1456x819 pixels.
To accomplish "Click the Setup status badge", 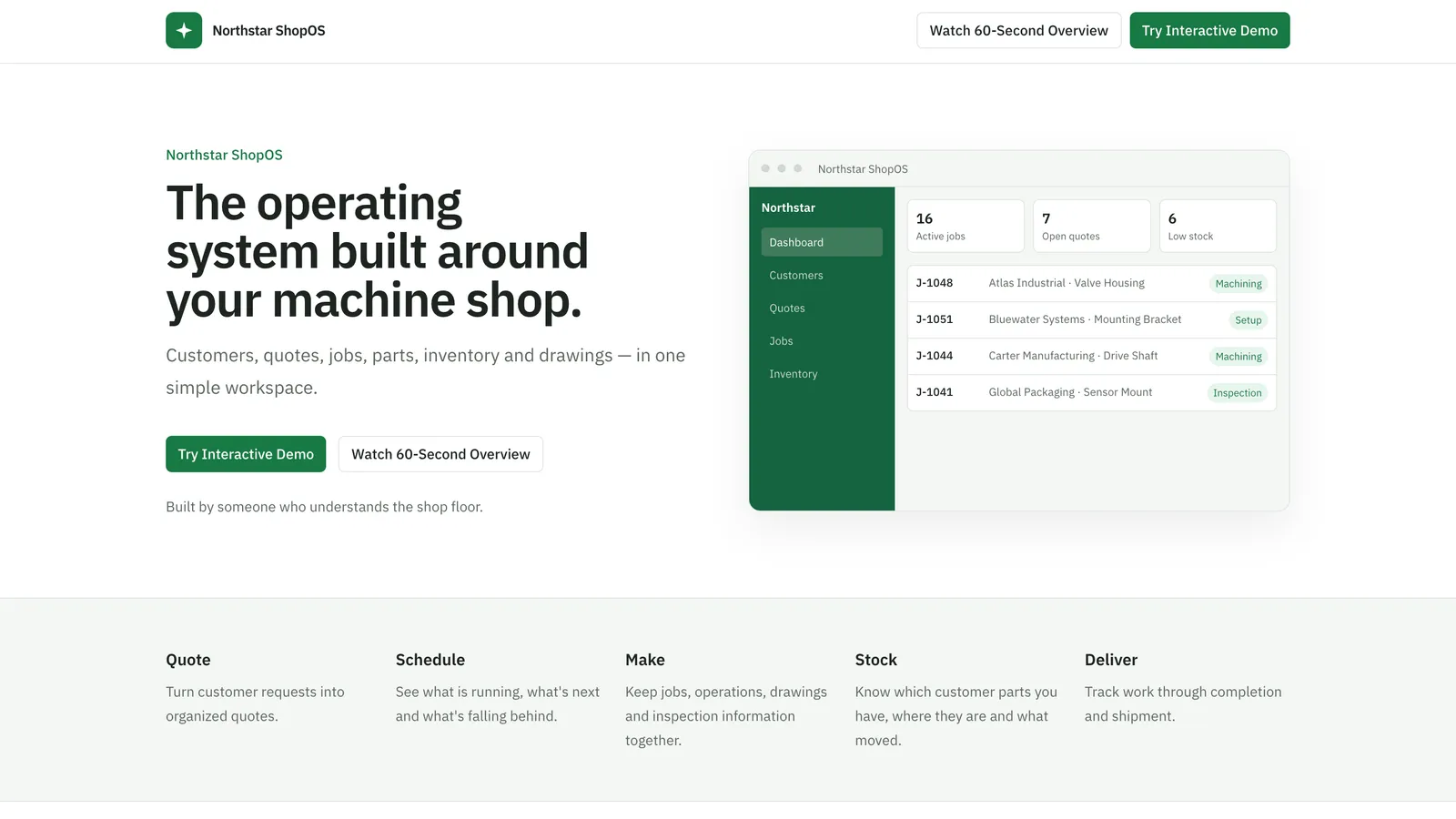I will point(1248,320).
